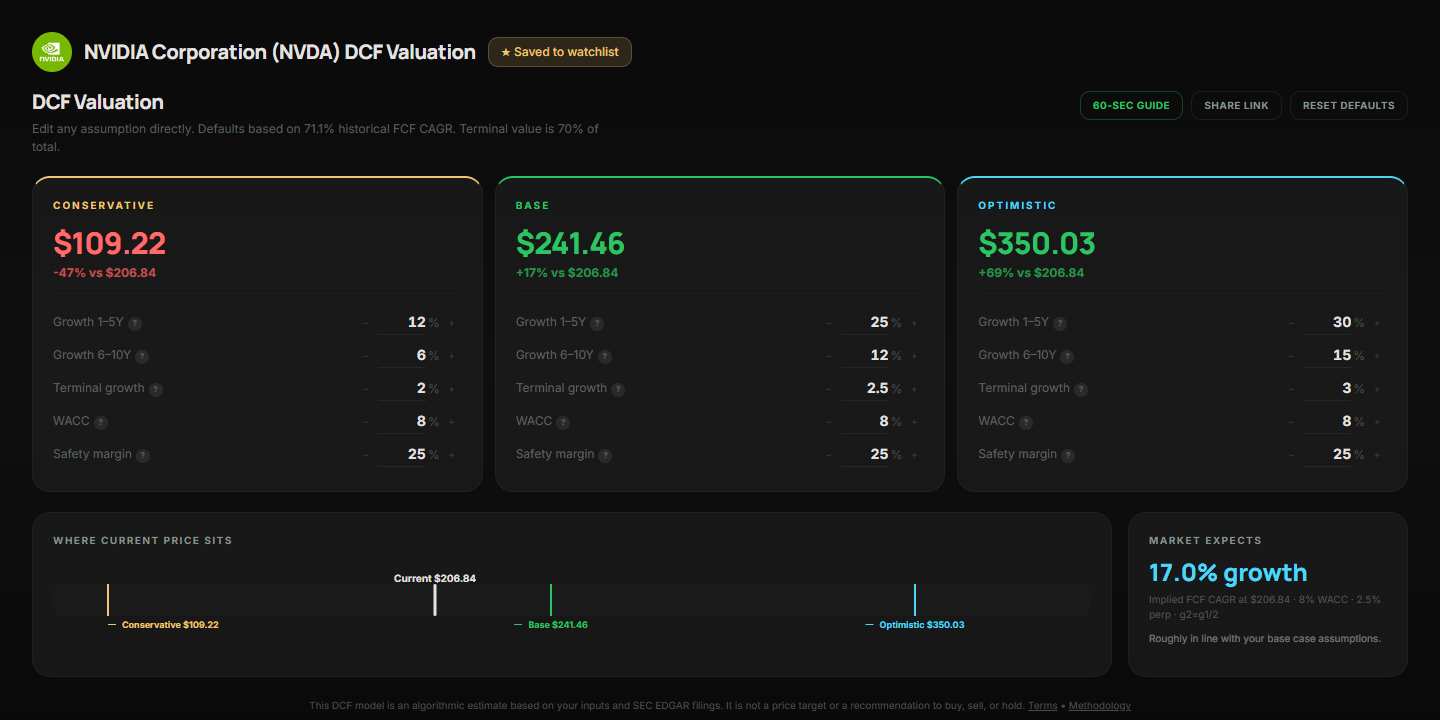Toggle the Saved to watchlist button
Screen dimensions: 1440x720
click(x=560, y=52)
